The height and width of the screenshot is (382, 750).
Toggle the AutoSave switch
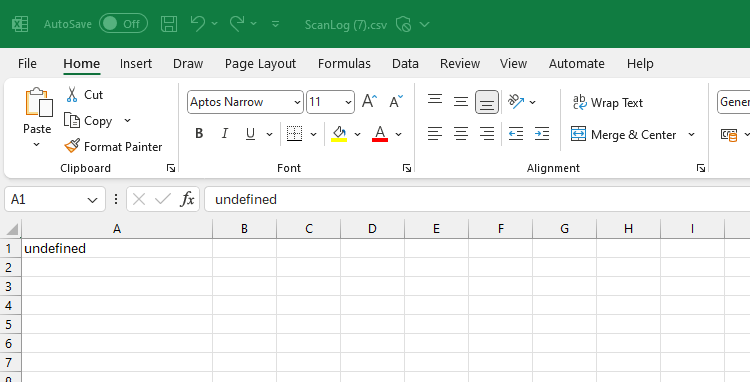click(x=123, y=24)
